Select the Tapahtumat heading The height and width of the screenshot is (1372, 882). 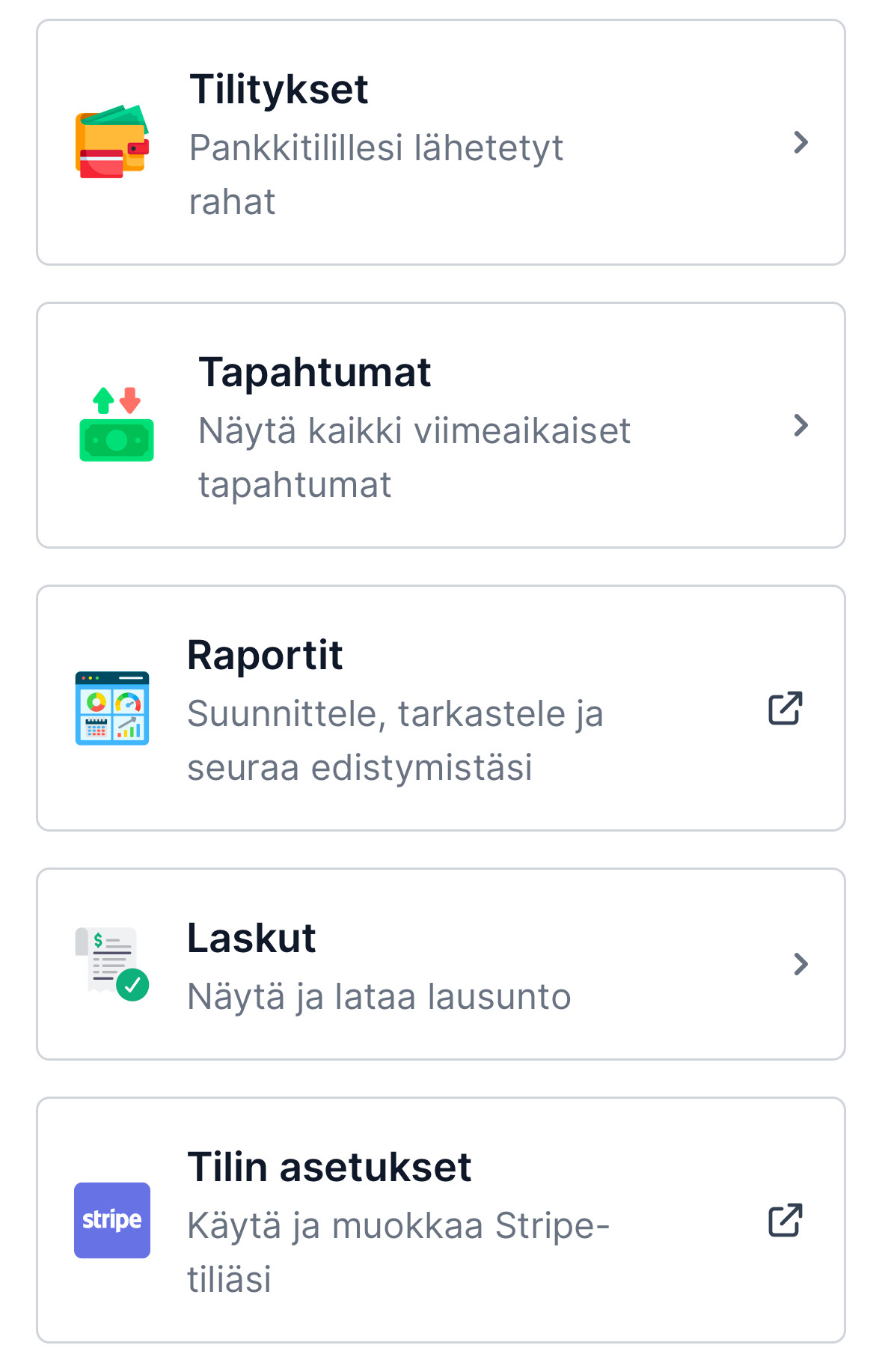click(x=314, y=373)
